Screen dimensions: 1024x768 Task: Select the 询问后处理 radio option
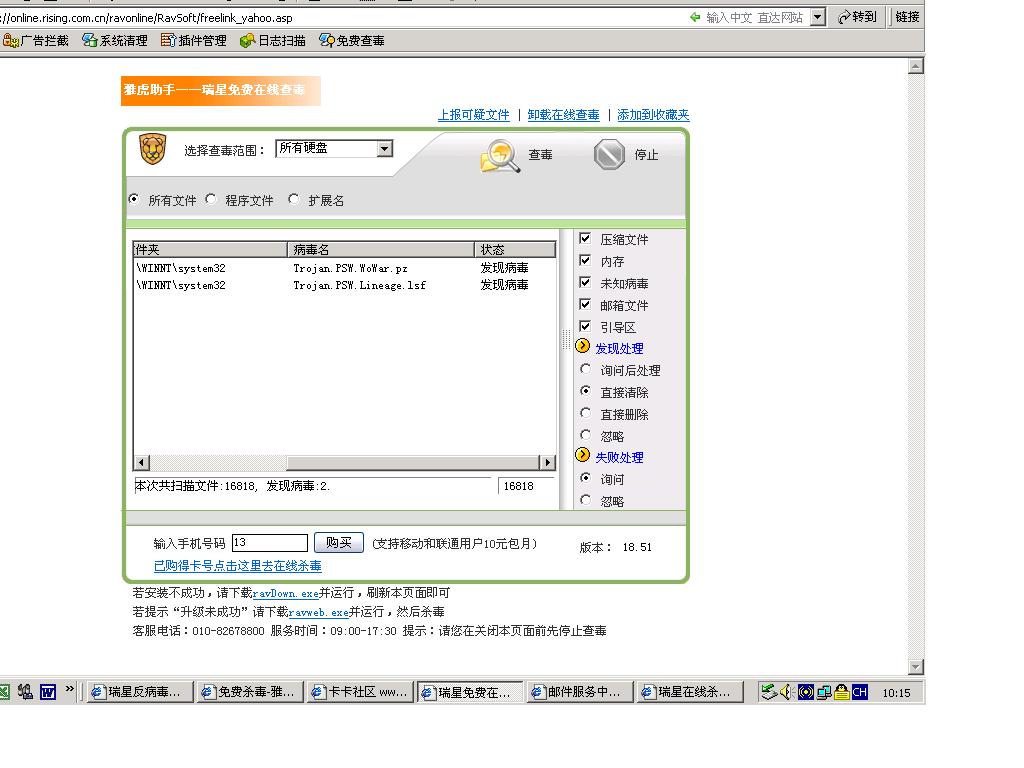[586, 369]
